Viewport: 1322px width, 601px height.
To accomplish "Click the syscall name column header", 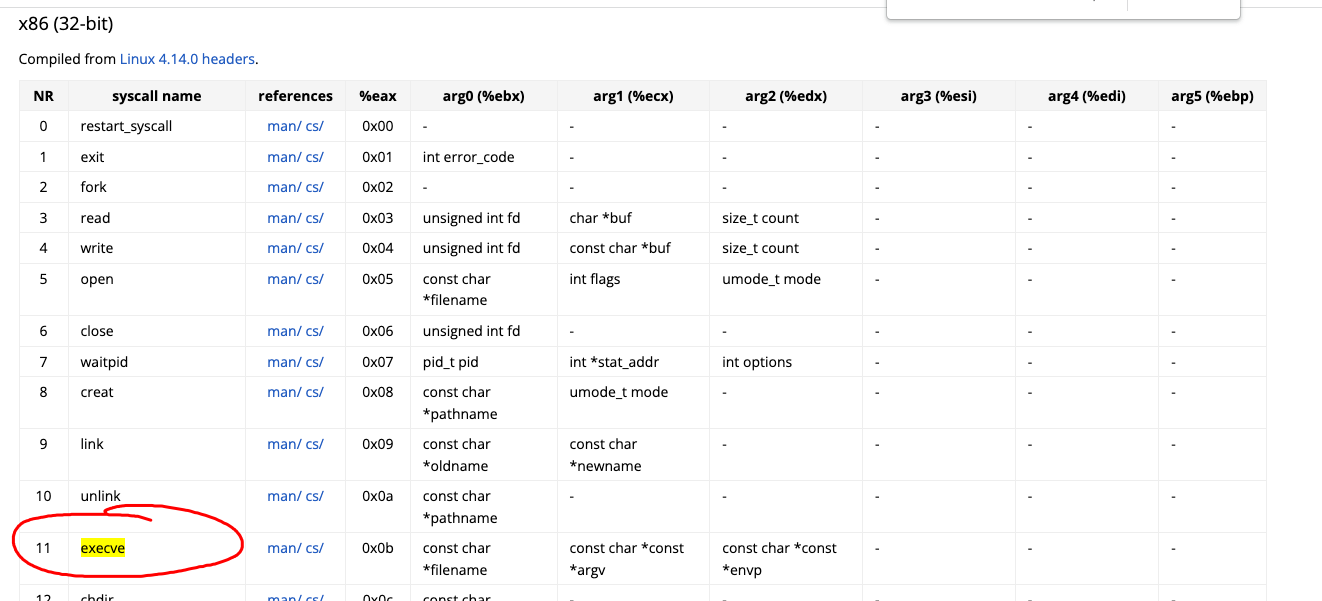I will pos(156,96).
